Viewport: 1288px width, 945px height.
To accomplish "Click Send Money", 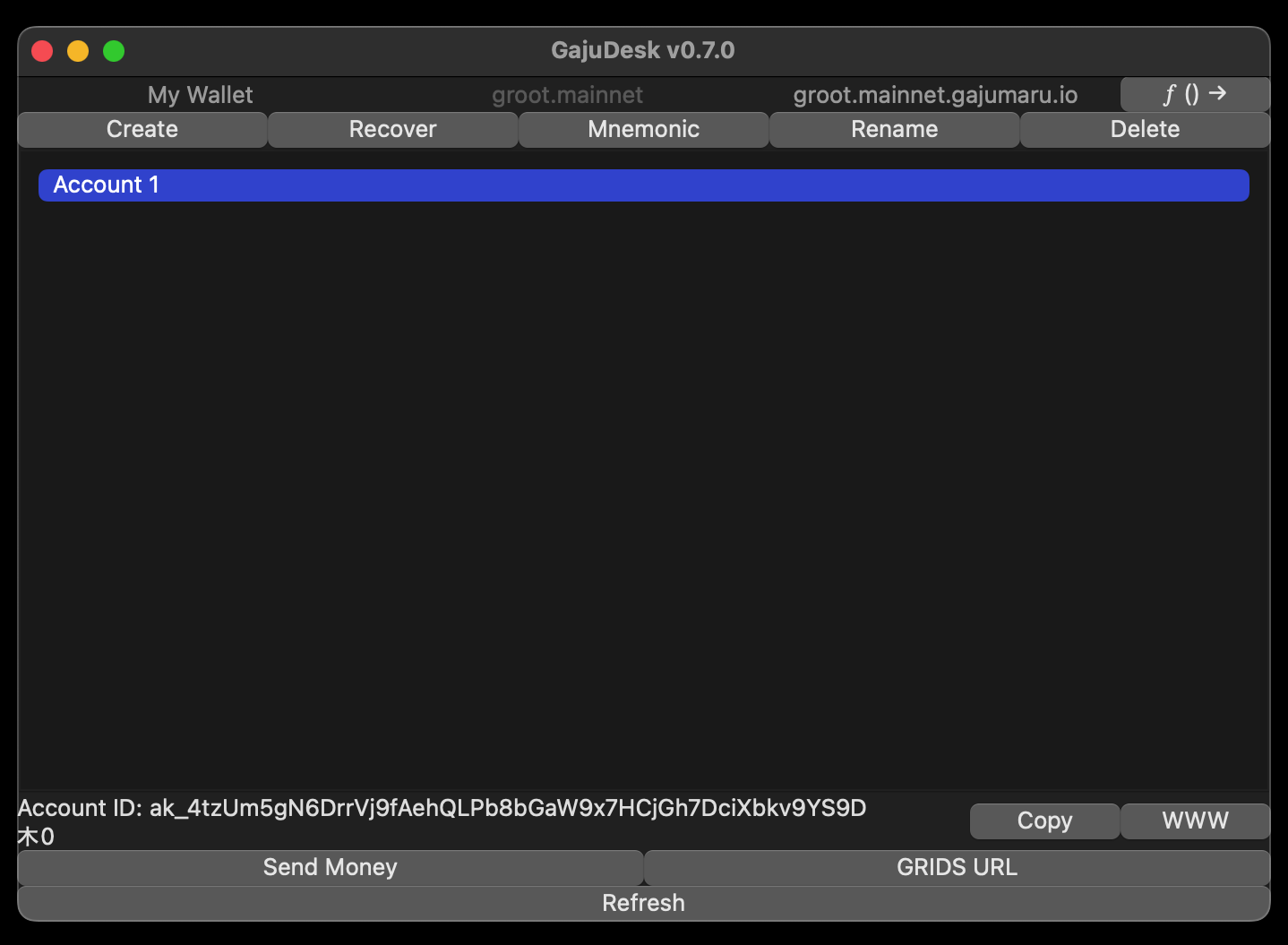I will click(x=330, y=867).
